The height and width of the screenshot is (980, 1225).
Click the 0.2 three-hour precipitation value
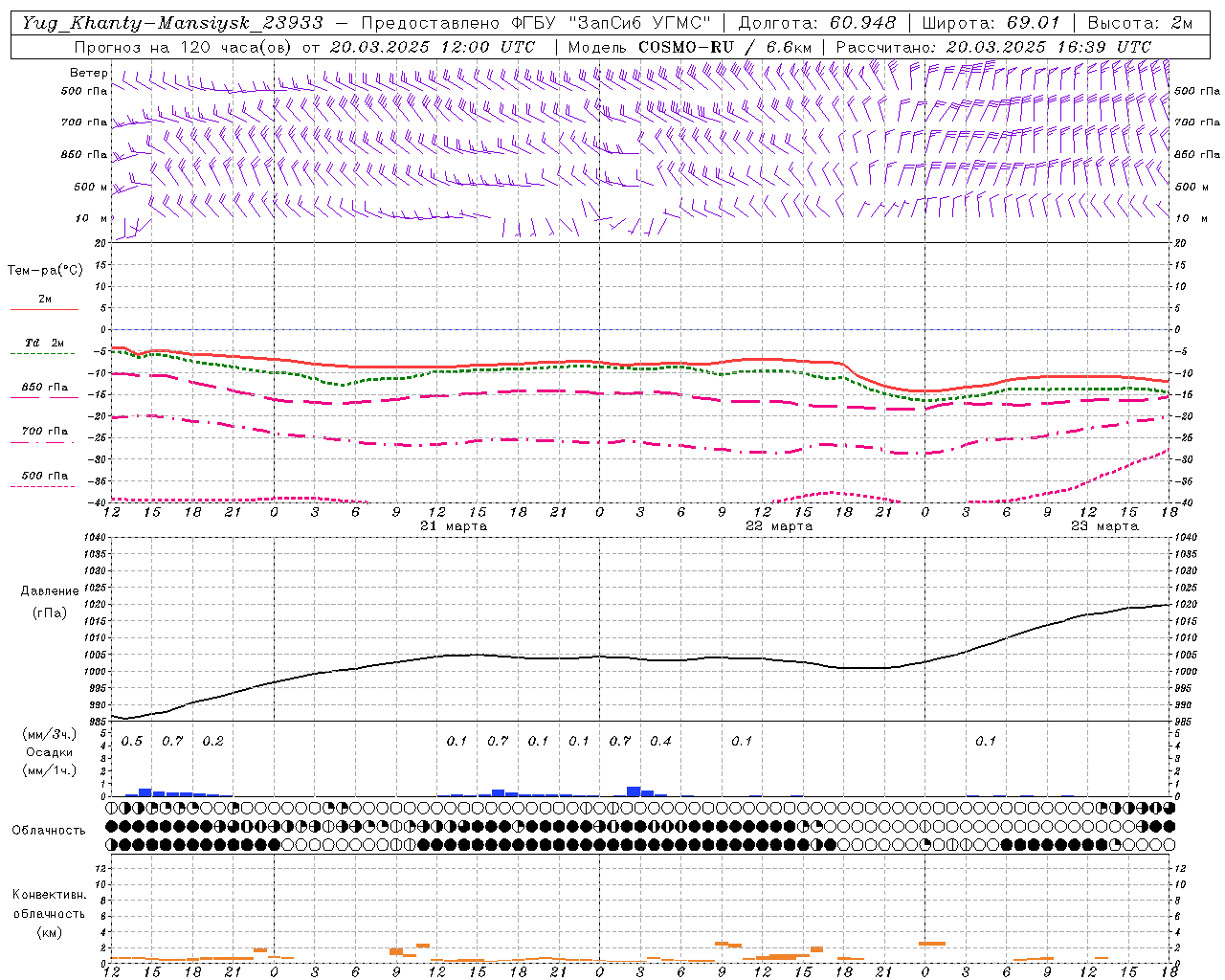(x=212, y=741)
